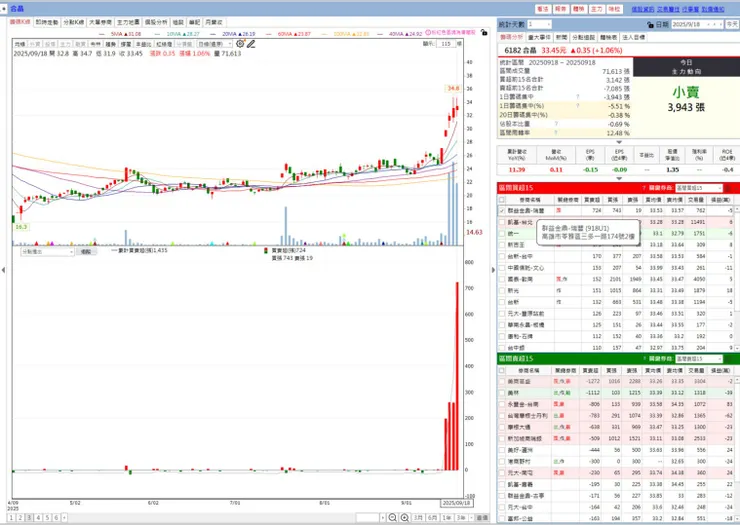
Task: Switch to 分點K線 tab
Action: 74,22
